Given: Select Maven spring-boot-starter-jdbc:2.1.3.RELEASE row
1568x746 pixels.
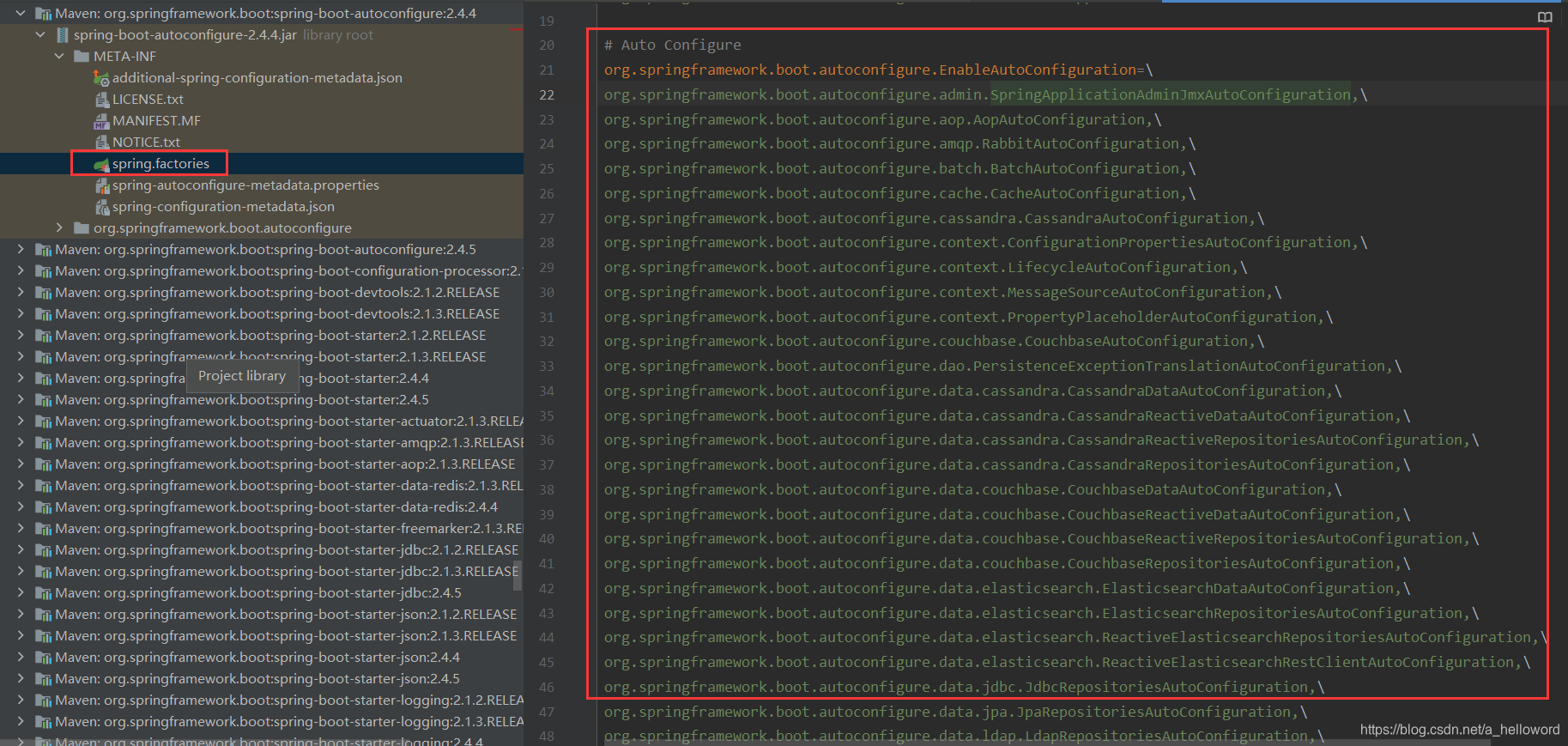Looking at the screenshot, I should click(262, 572).
